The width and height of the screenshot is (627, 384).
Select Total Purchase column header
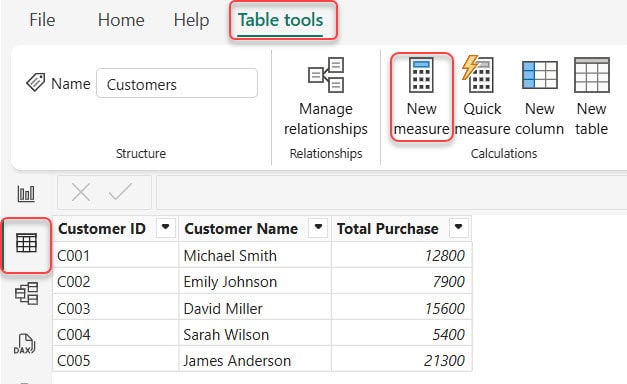point(387,228)
